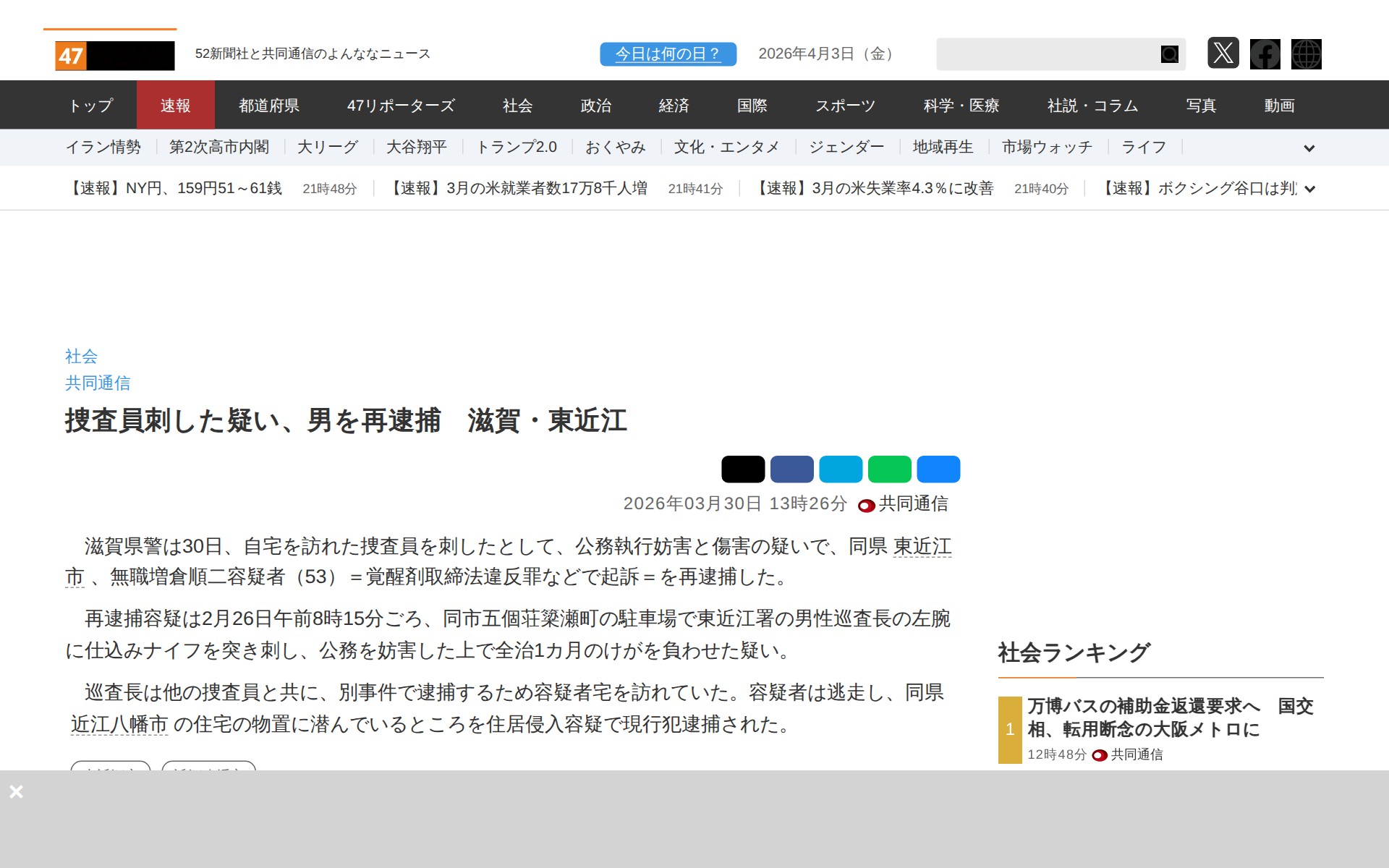The width and height of the screenshot is (1389, 868).
Task: Open the スポーツ menu item
Action: click(x=845, y=106)
